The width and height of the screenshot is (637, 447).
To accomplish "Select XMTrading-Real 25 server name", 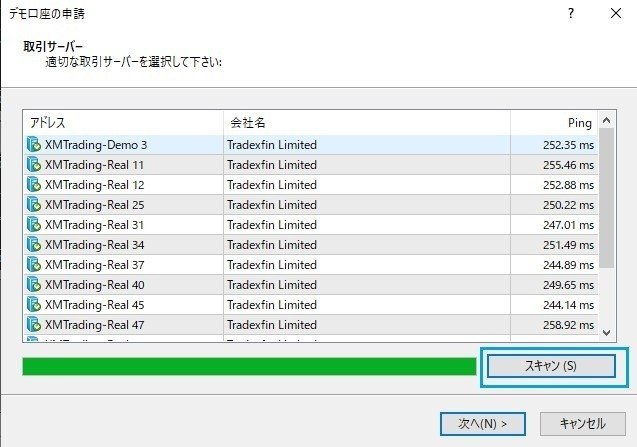I will 94,204.
